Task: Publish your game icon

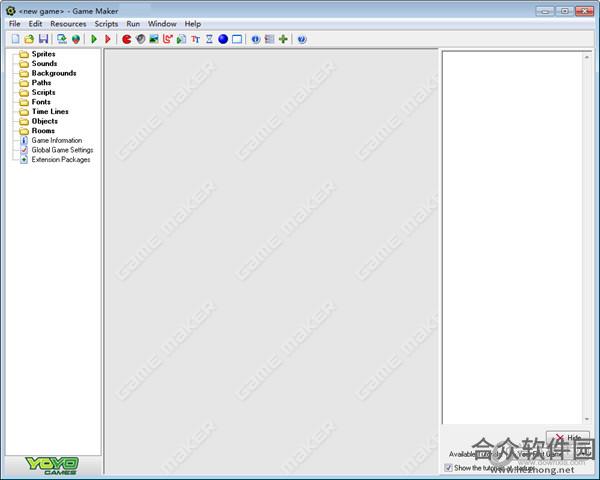Action: [76, 39]
